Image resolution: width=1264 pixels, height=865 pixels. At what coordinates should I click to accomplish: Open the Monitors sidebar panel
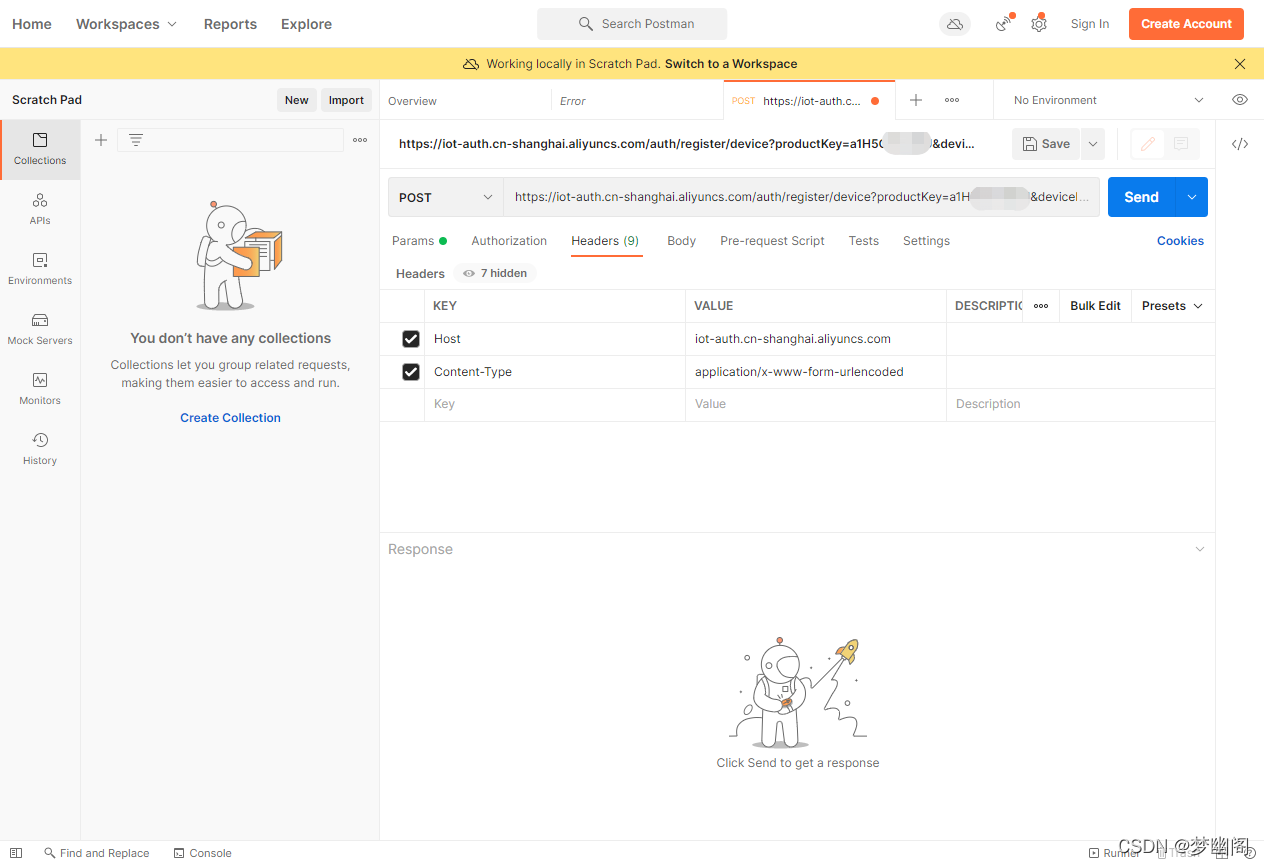(40, 389)
